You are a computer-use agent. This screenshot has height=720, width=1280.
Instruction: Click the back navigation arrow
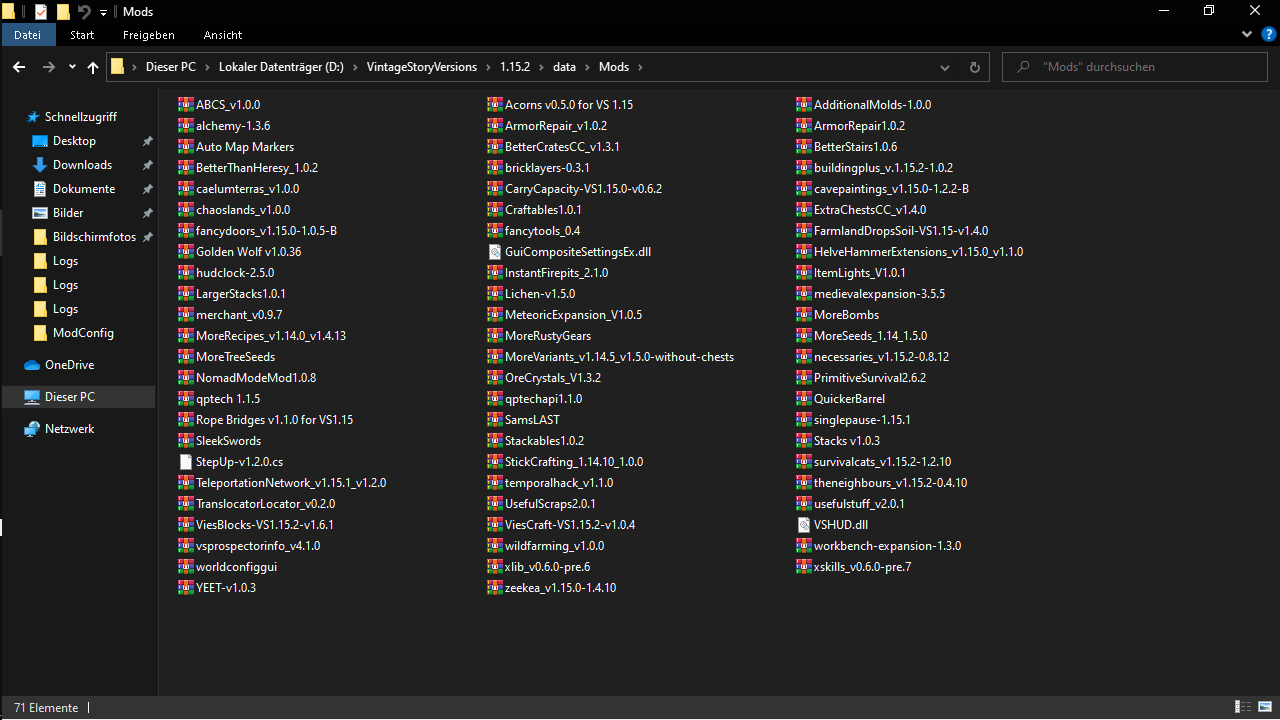coord(18,67)
